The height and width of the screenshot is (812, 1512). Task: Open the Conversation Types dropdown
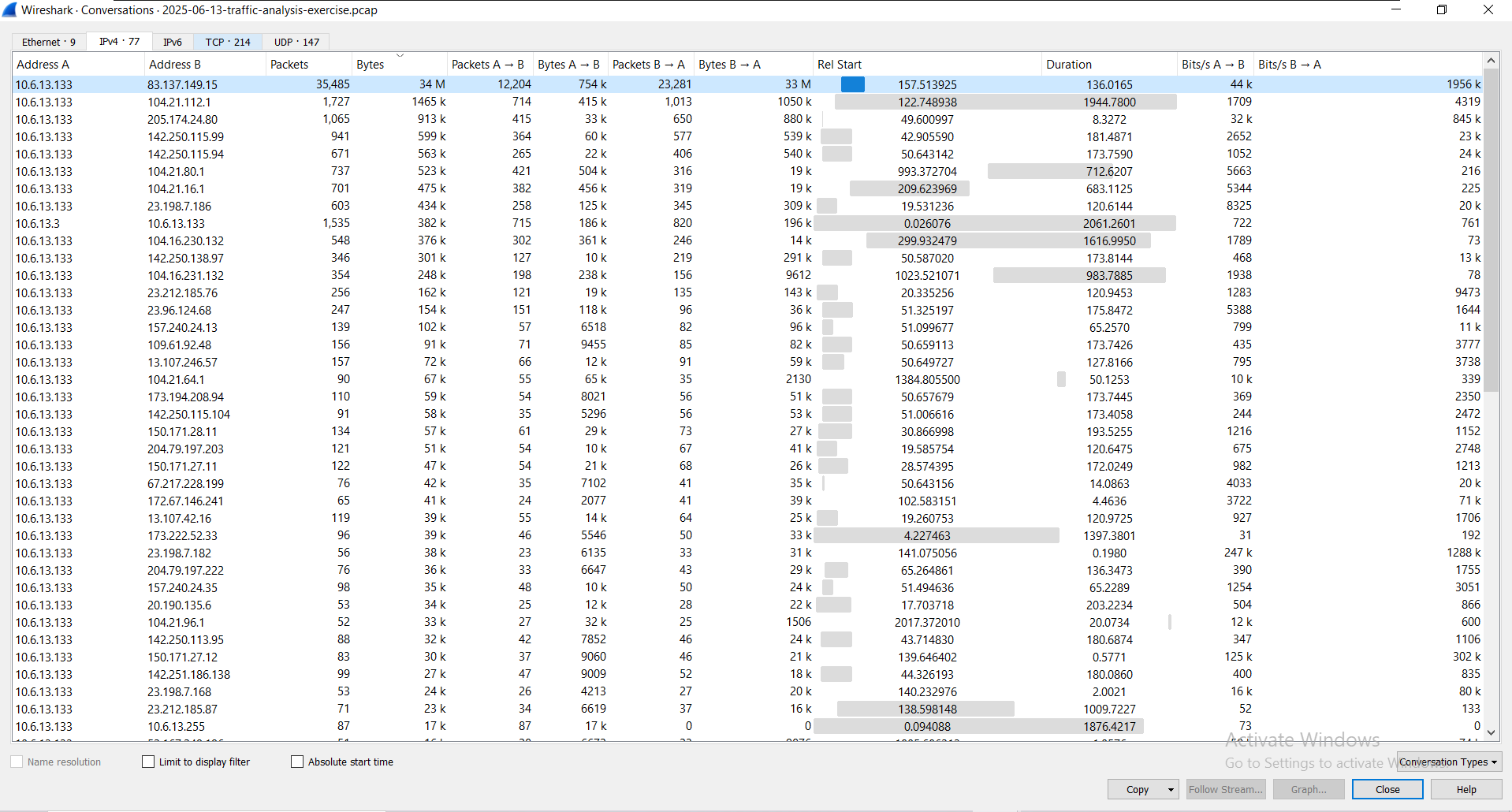(1448, 762)
